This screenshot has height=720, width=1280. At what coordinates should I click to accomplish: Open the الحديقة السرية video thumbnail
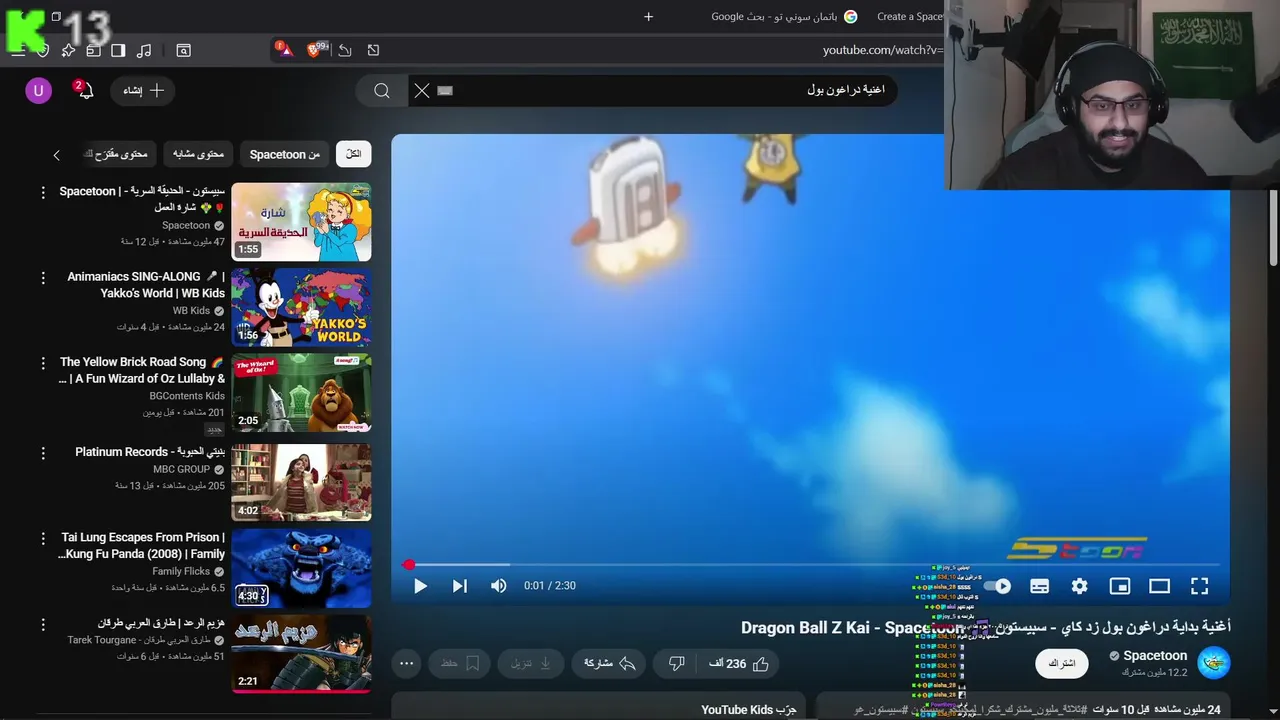(301, 222)
